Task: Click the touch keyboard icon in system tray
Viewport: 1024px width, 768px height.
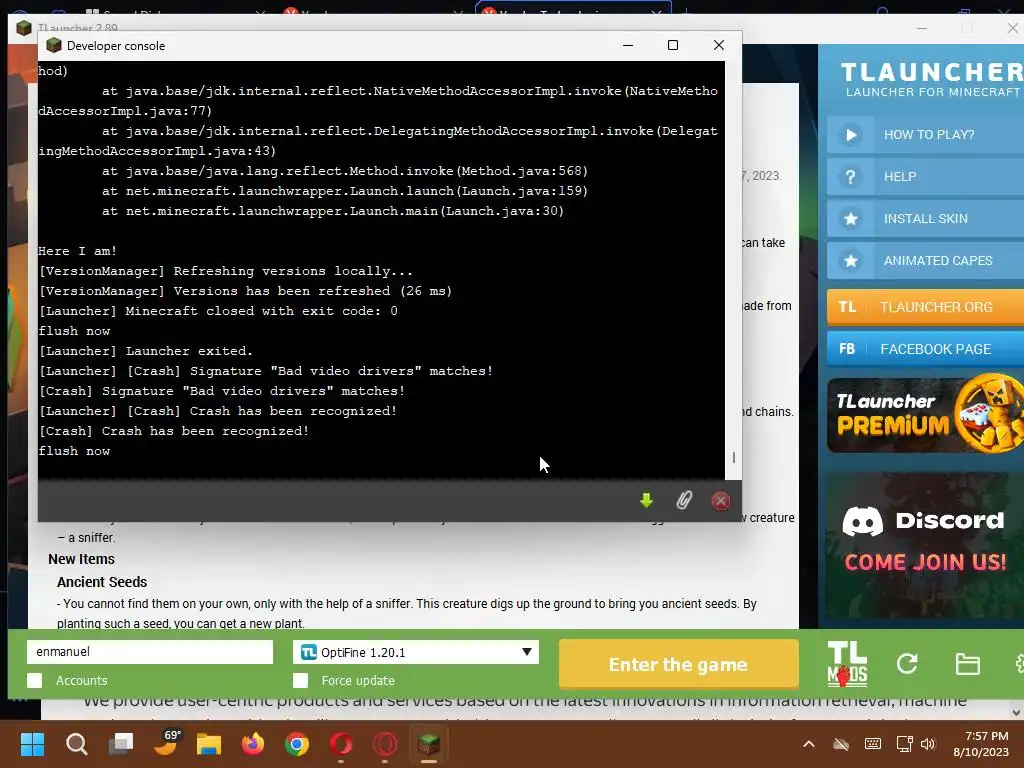Action: point(872,744)
